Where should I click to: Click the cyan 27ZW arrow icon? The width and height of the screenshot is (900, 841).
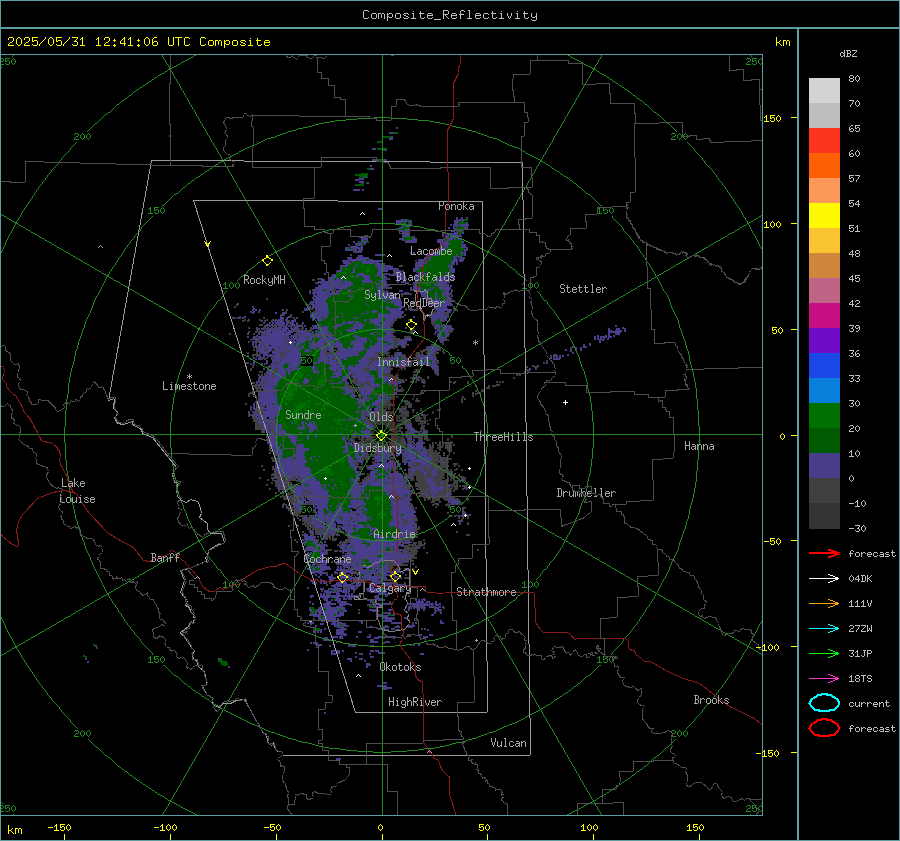(824, 629)
